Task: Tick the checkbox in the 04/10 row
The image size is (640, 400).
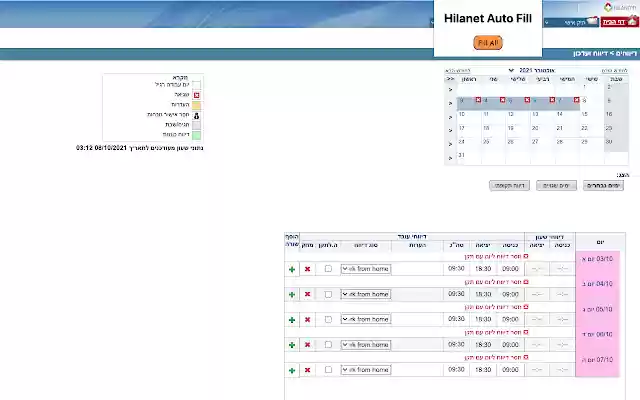Action: pos(328,294)
